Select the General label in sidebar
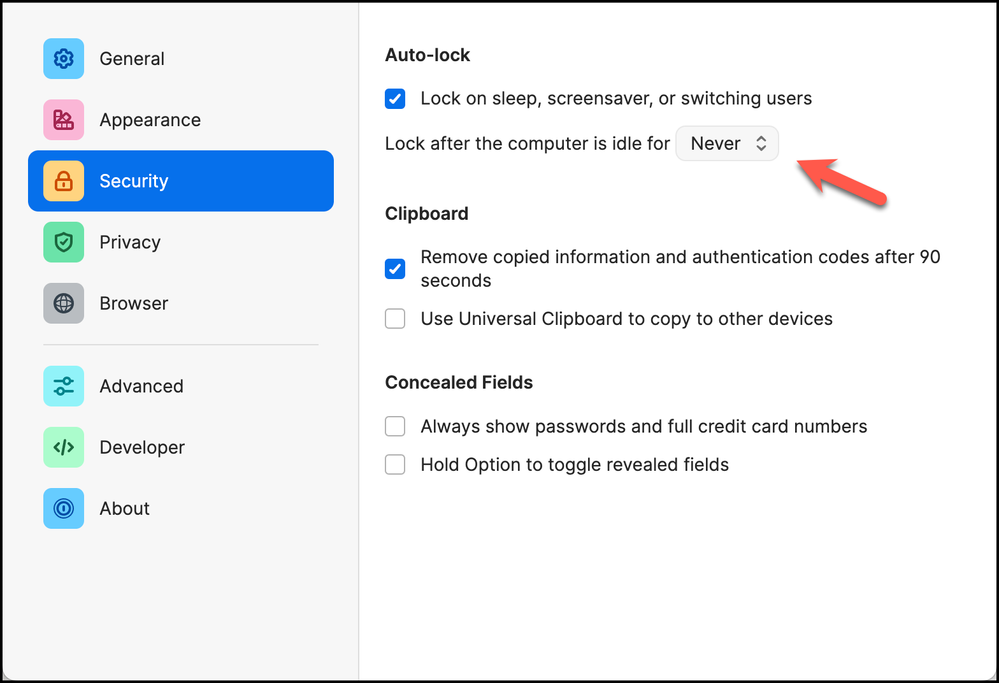Screen dimensions: 999x683 tap(132, 59)
